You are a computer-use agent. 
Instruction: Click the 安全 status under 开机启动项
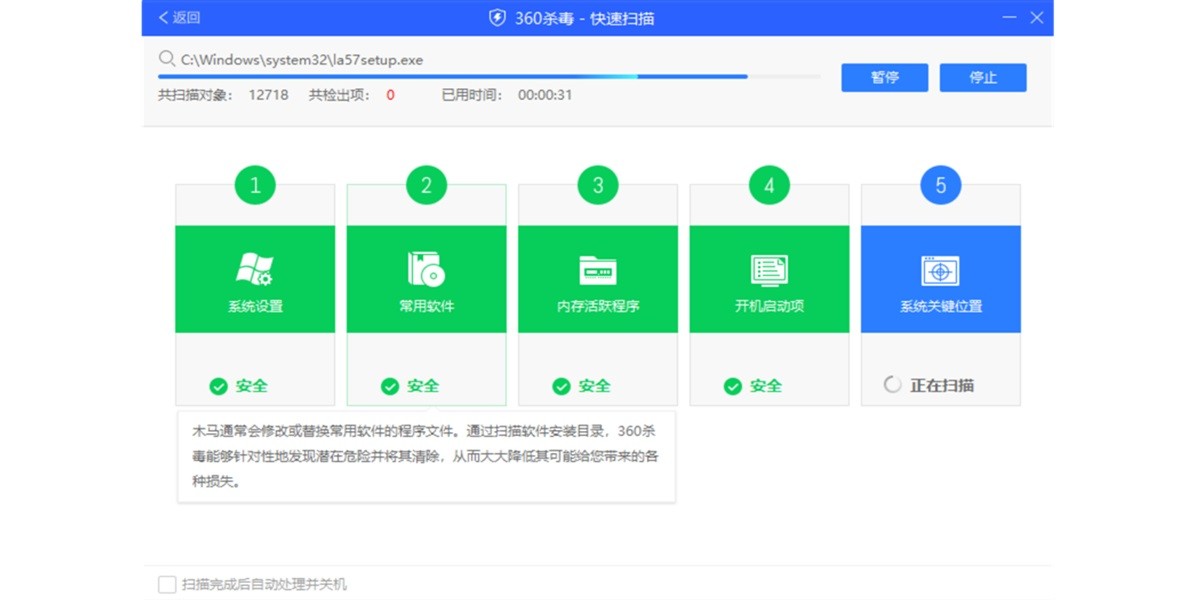(x=766, y=386)
